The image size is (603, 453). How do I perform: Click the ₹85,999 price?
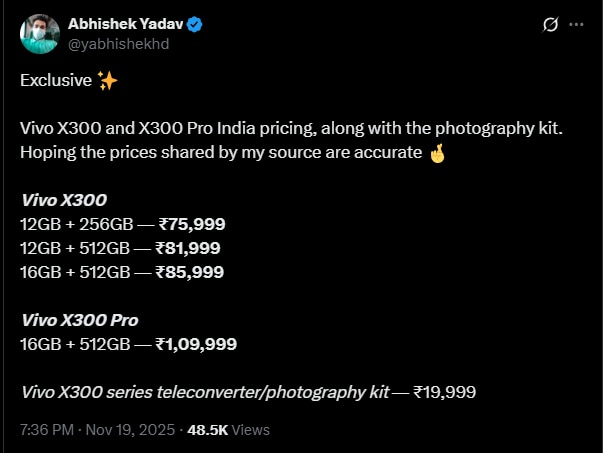coord(190,271)
